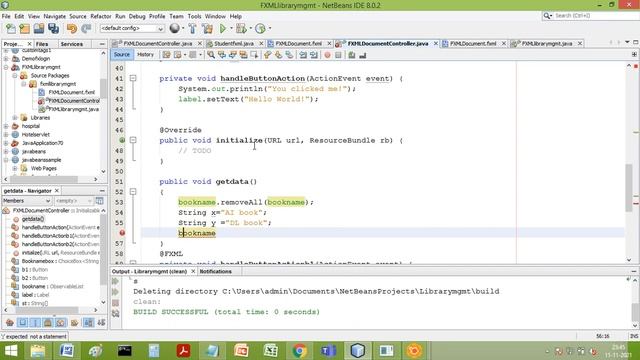Viewport: 640px width, 360px height.
Task: Clean and Build the project
Action: (x=207, y=29)
